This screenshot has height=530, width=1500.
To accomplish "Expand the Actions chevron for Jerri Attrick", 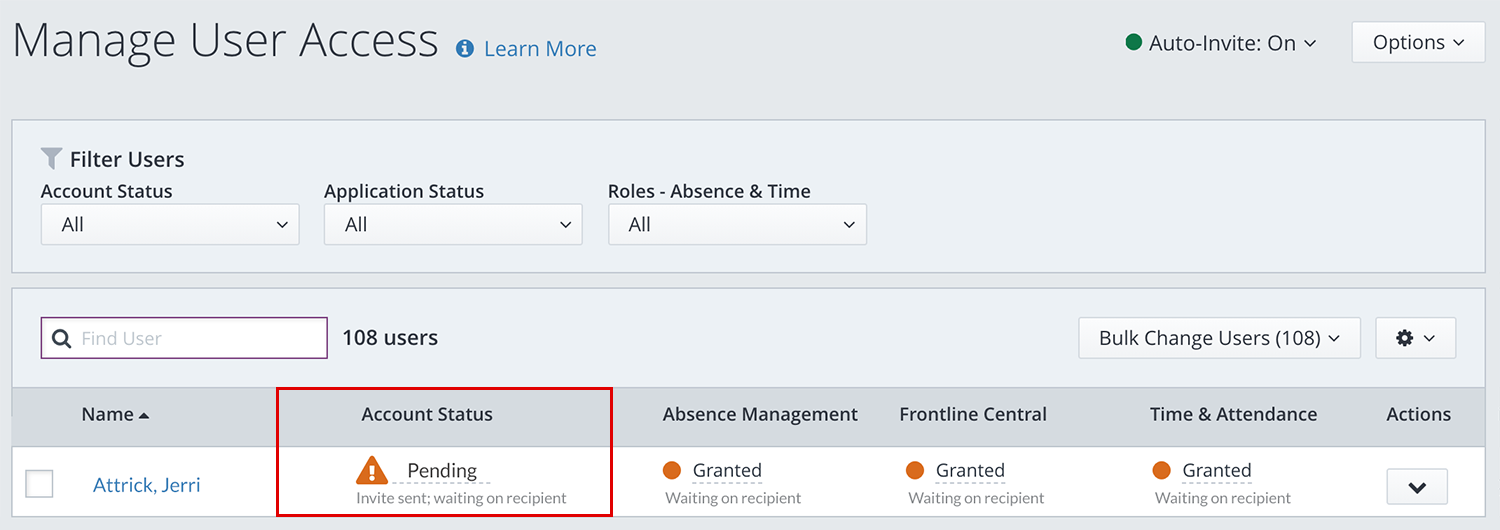I will tap(1417, 487).
